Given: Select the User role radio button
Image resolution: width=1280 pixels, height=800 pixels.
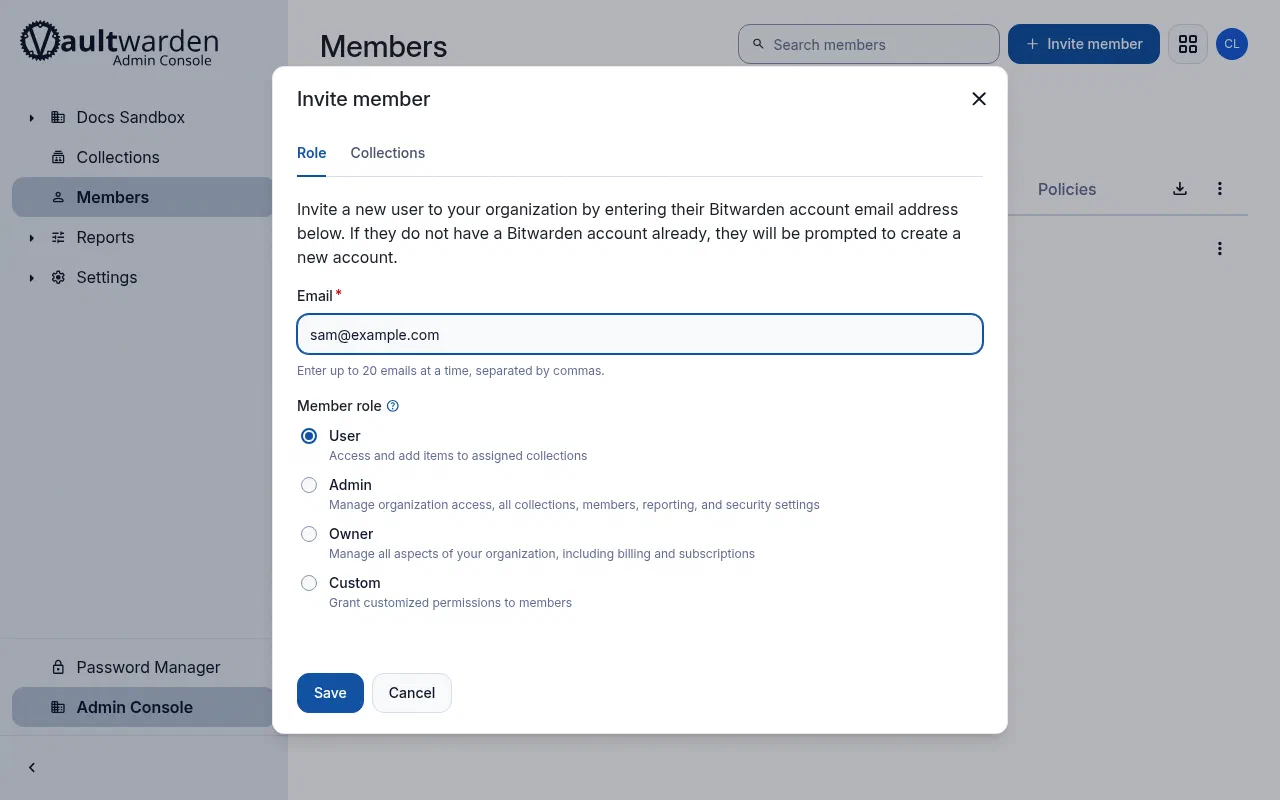Looking at the screenshot, I should 309,436.
